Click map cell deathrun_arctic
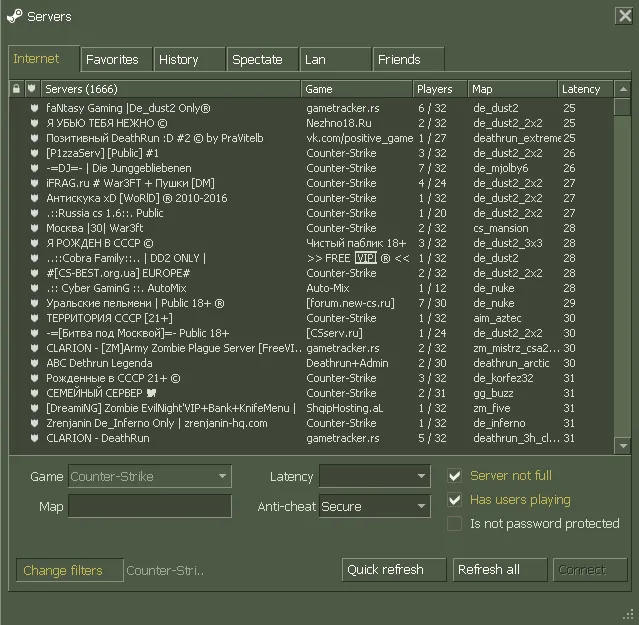This screenshot has height=625, width=639. pos(511,363)
